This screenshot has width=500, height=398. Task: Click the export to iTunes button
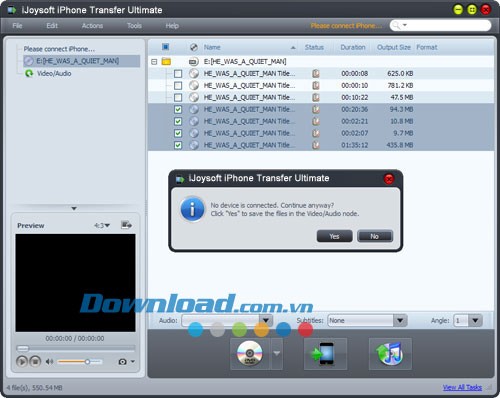390,354
